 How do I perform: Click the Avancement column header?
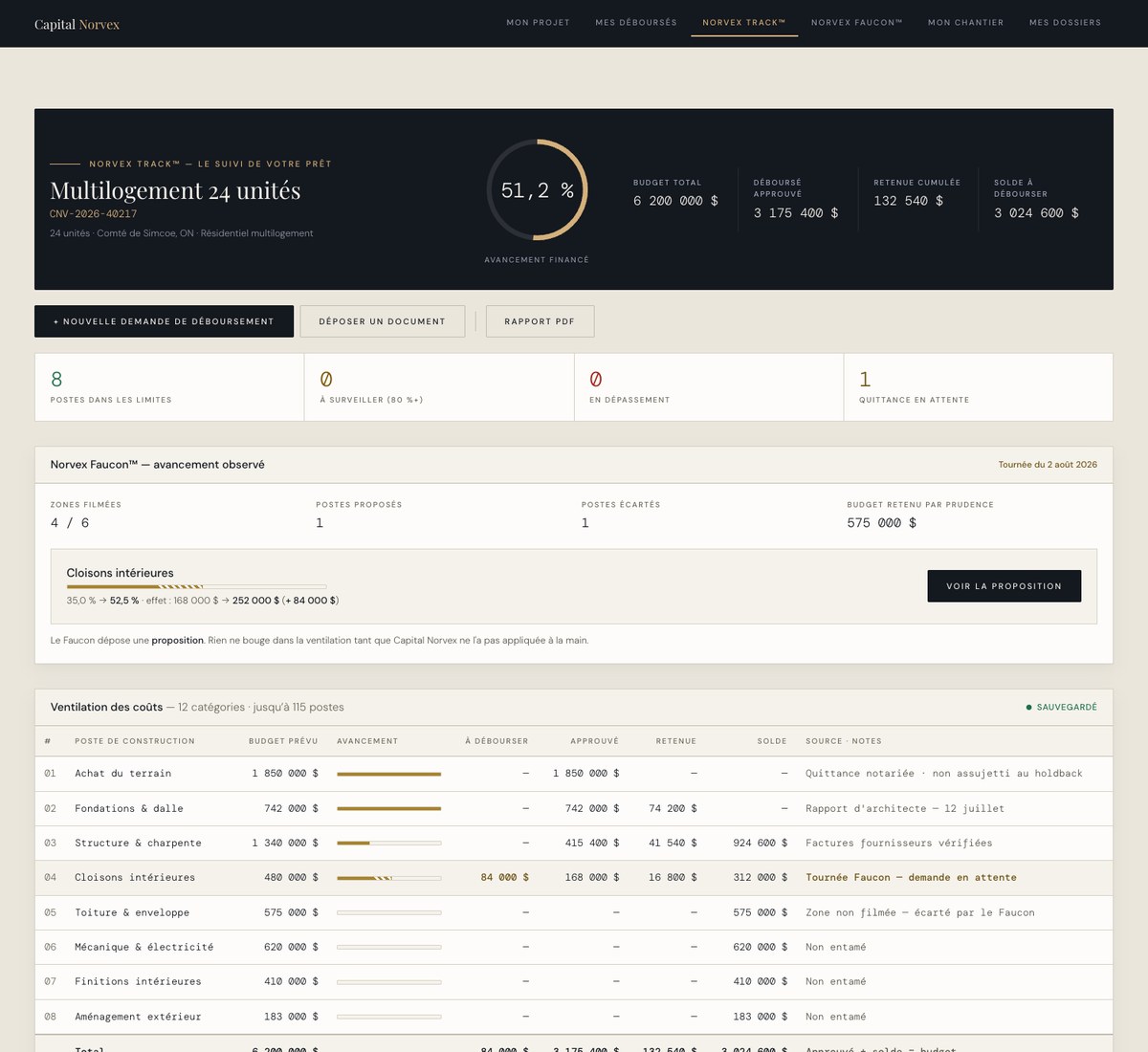(x=367, y=741)
